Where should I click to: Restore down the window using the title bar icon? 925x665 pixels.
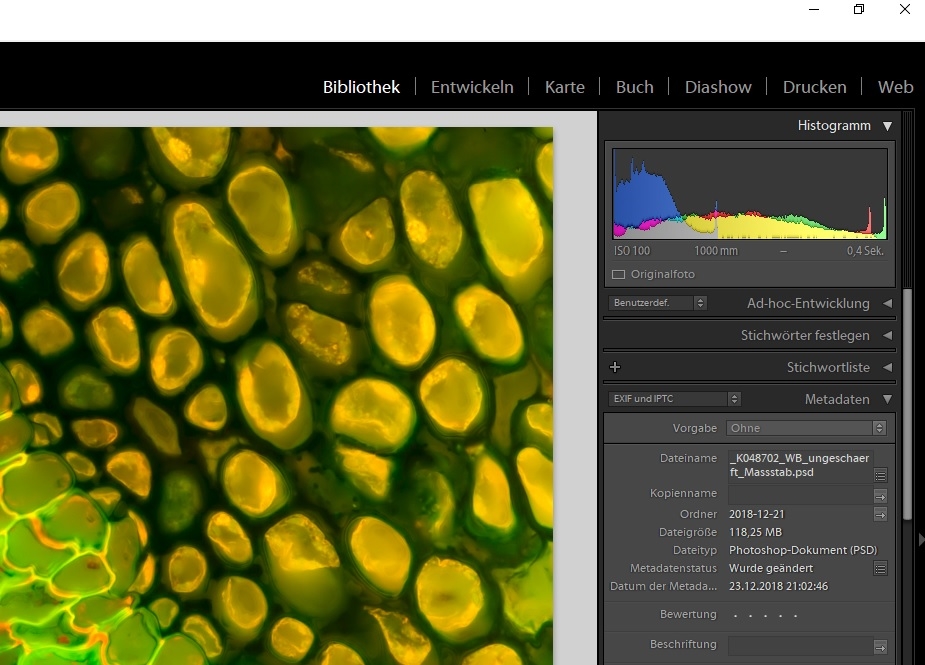858,10
